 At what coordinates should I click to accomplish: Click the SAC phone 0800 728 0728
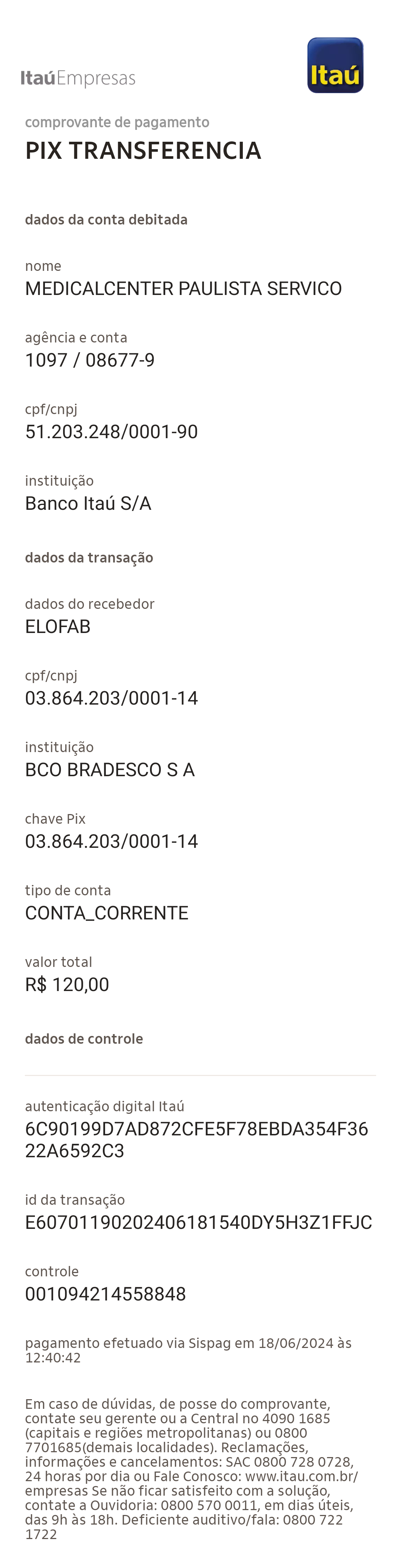coord(302,1462)
